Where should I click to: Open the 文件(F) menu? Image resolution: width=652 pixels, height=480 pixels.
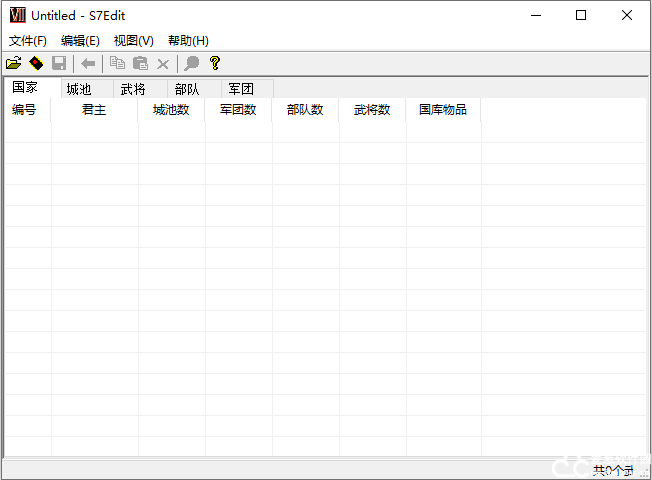(x=28, y=41)
